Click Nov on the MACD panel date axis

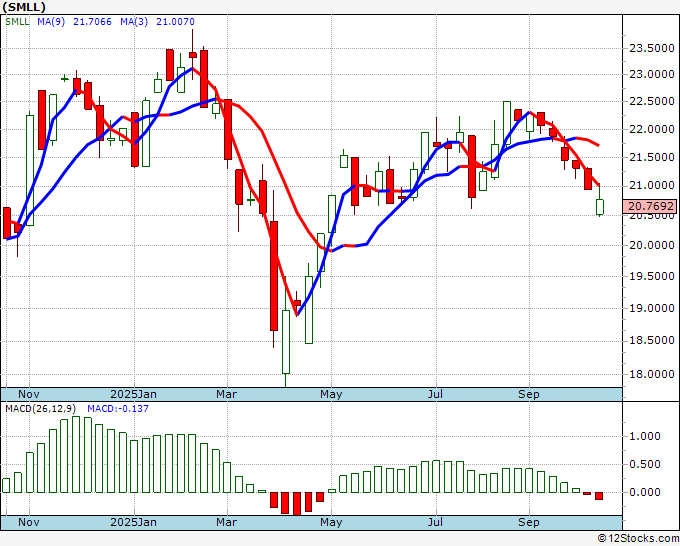click(x=29, y=522)
